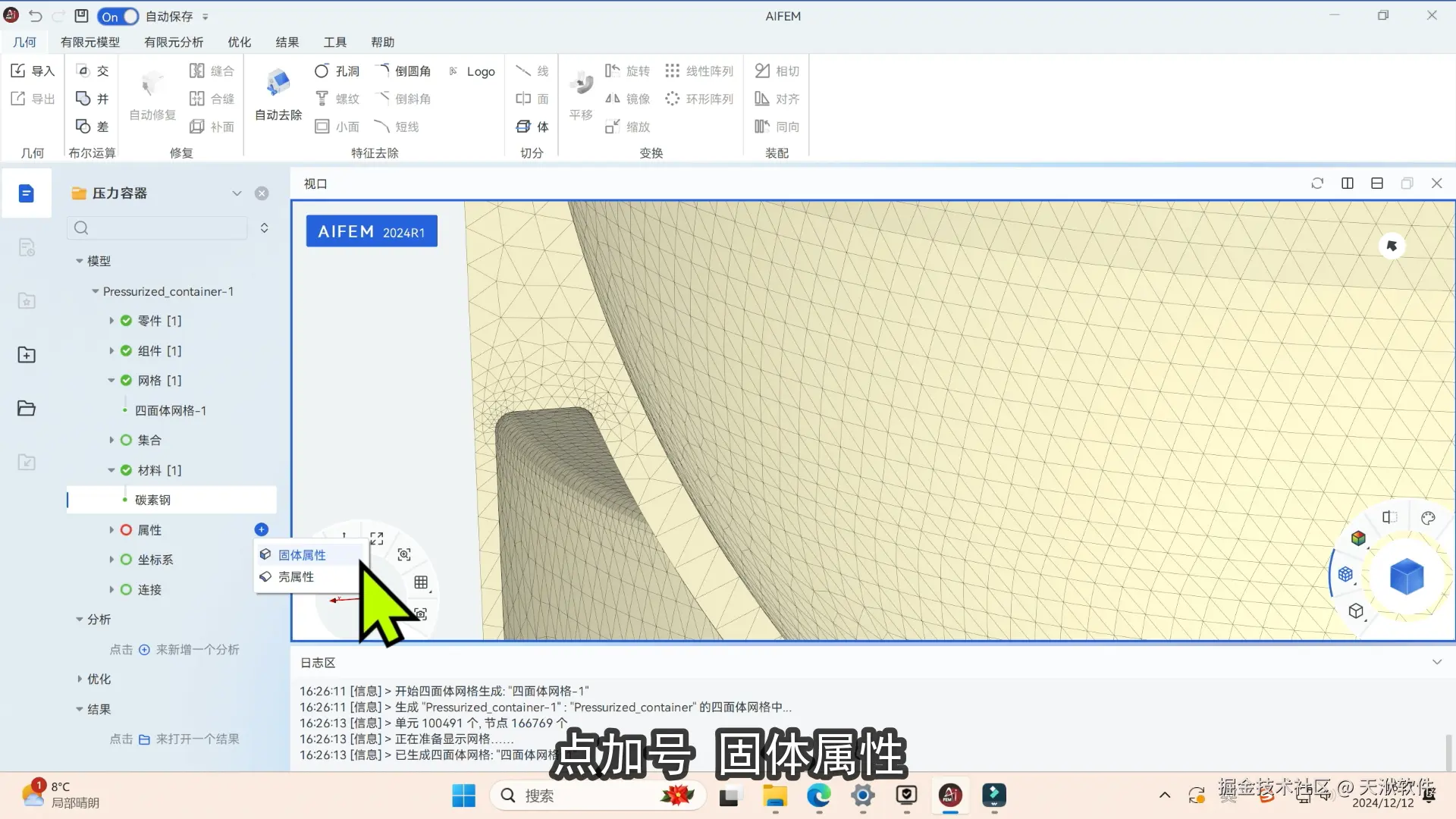Viewport: 1456px width, 819px height.
Task: Select 固体属性 from the popup menu
Action: point(302,554)
